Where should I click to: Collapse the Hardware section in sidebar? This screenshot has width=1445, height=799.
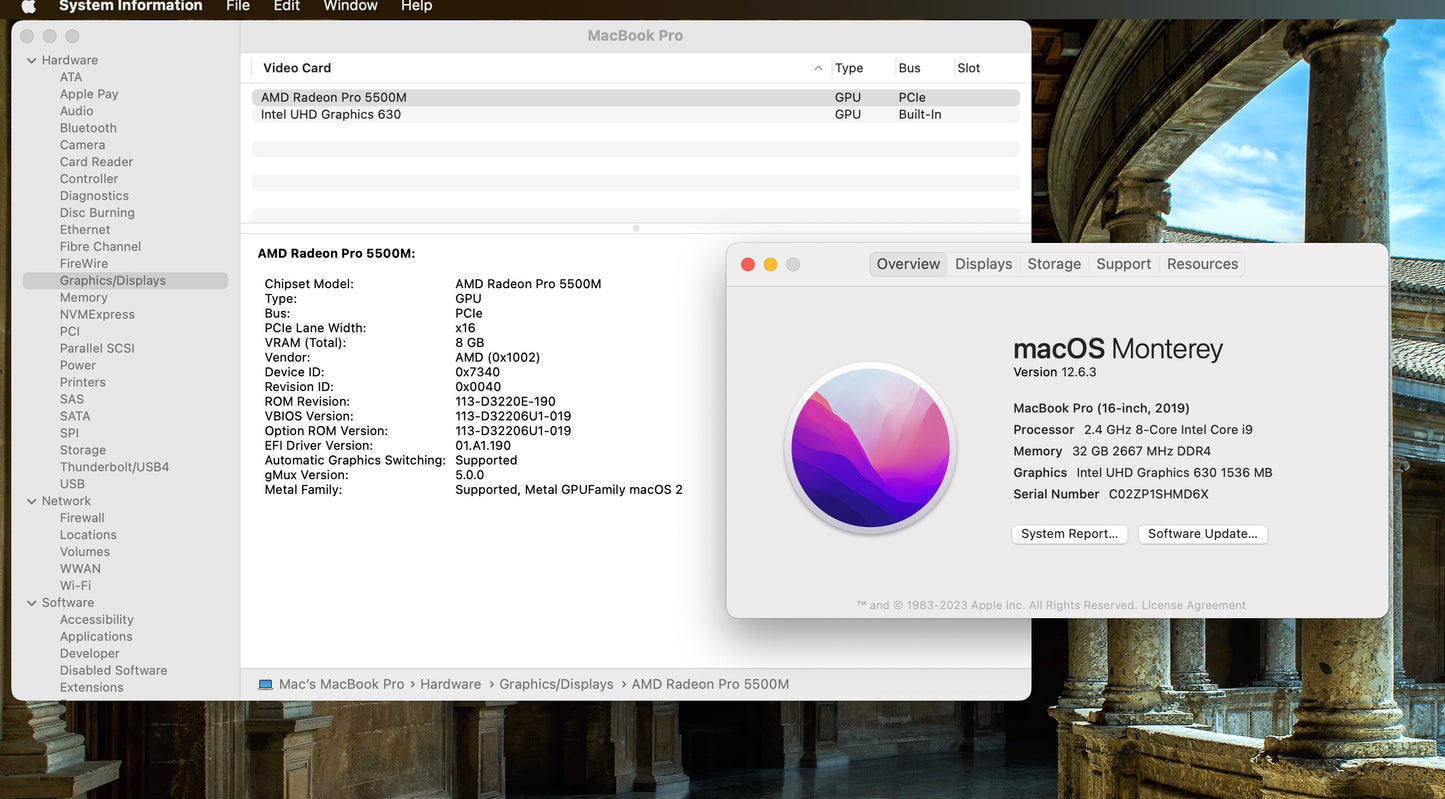31,61
